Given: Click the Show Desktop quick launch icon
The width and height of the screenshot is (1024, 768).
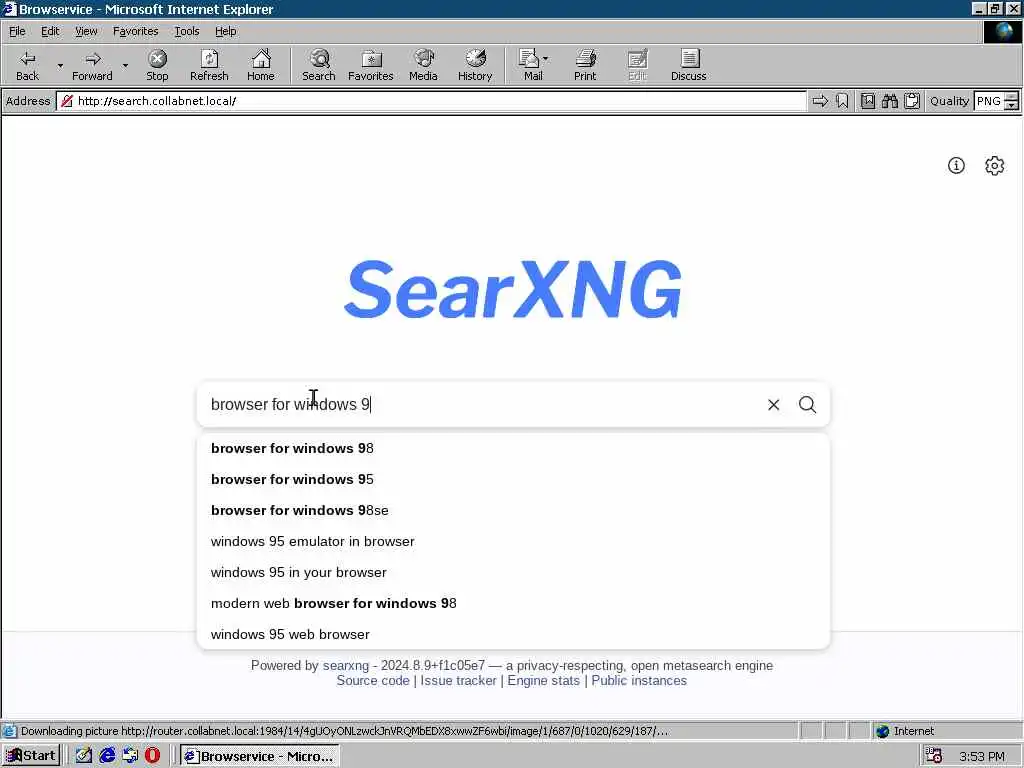Looking at the screenshot, I should [84, 756].
